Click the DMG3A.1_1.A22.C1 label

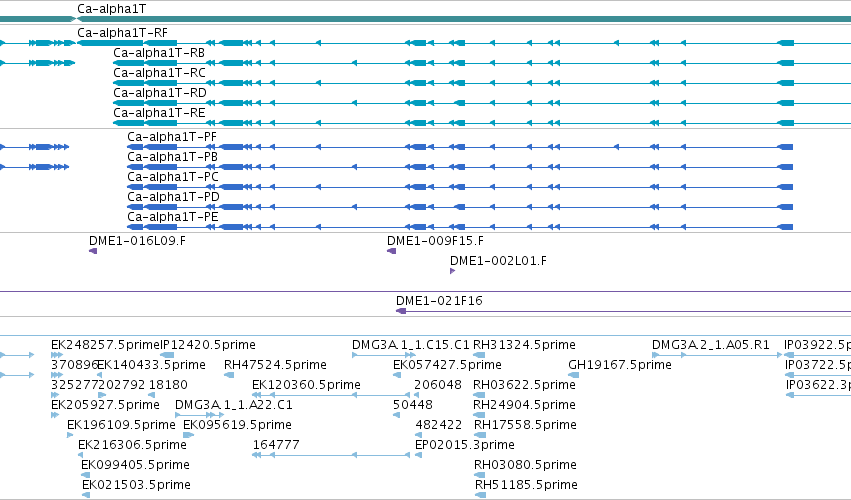(x=233, y=406)
